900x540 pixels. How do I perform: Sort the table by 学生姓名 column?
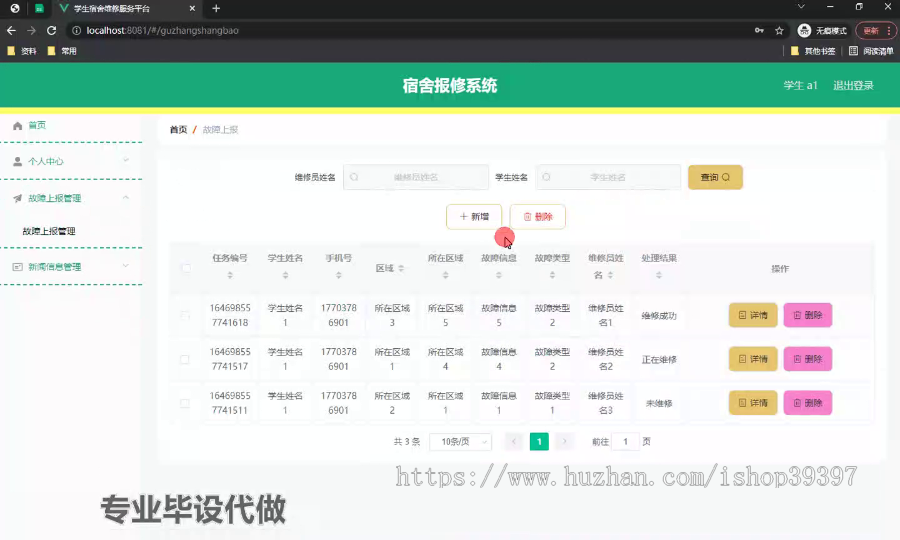point(285,275)
